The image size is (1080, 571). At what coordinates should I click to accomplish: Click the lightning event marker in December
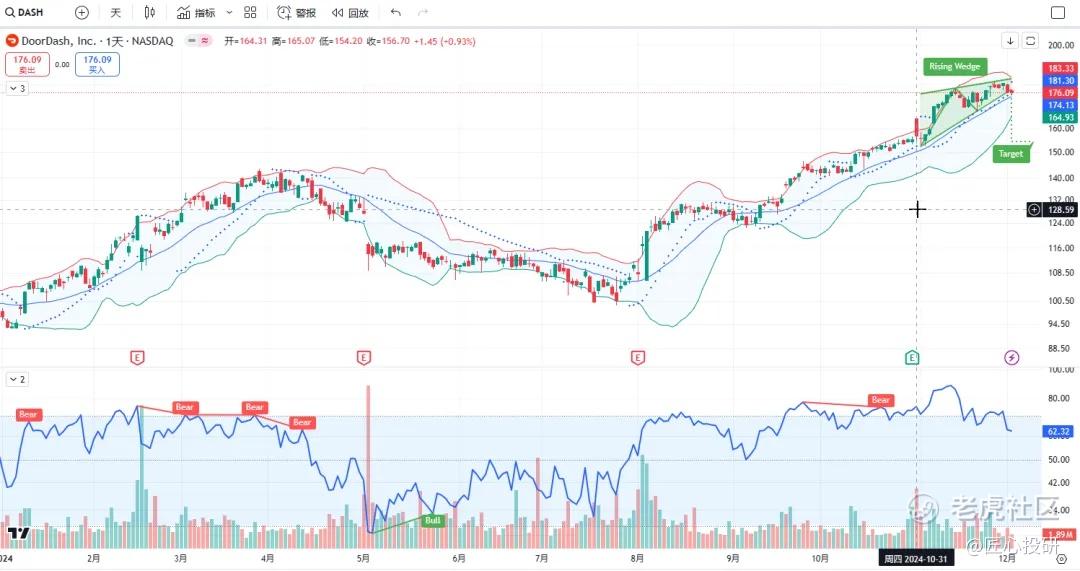(x=1011, y=357)
